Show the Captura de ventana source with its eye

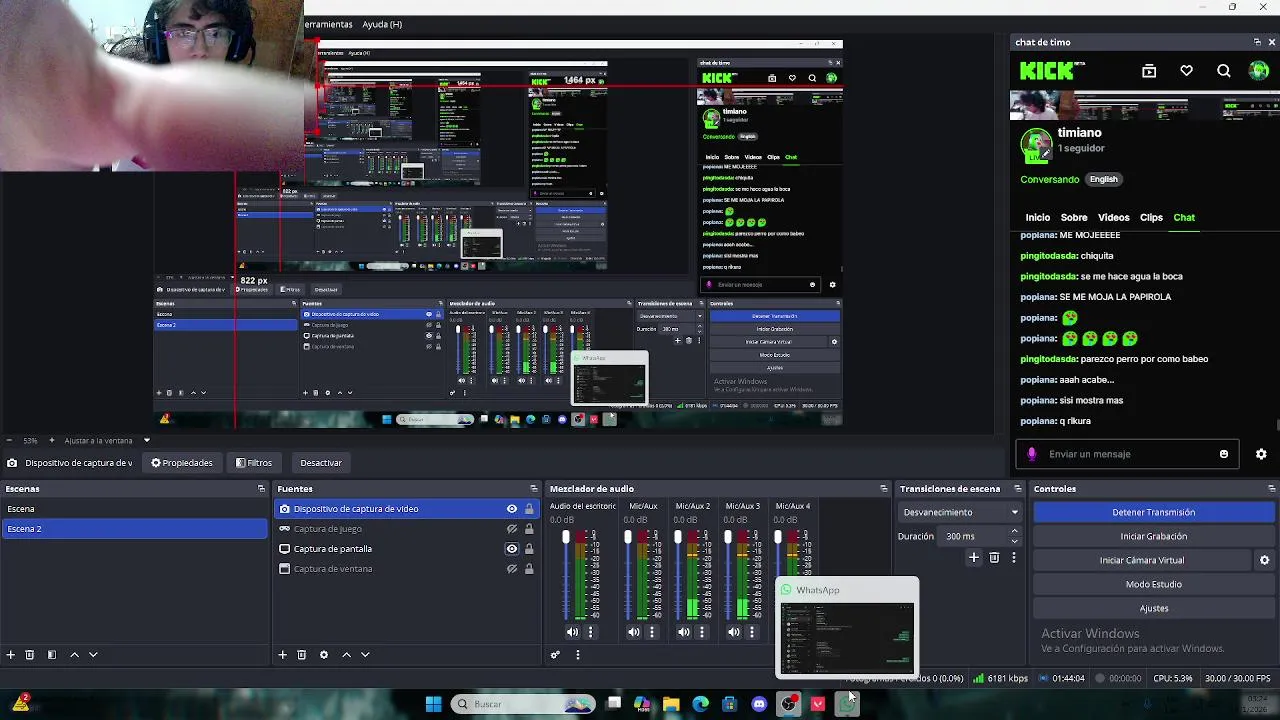click(512, 569)
